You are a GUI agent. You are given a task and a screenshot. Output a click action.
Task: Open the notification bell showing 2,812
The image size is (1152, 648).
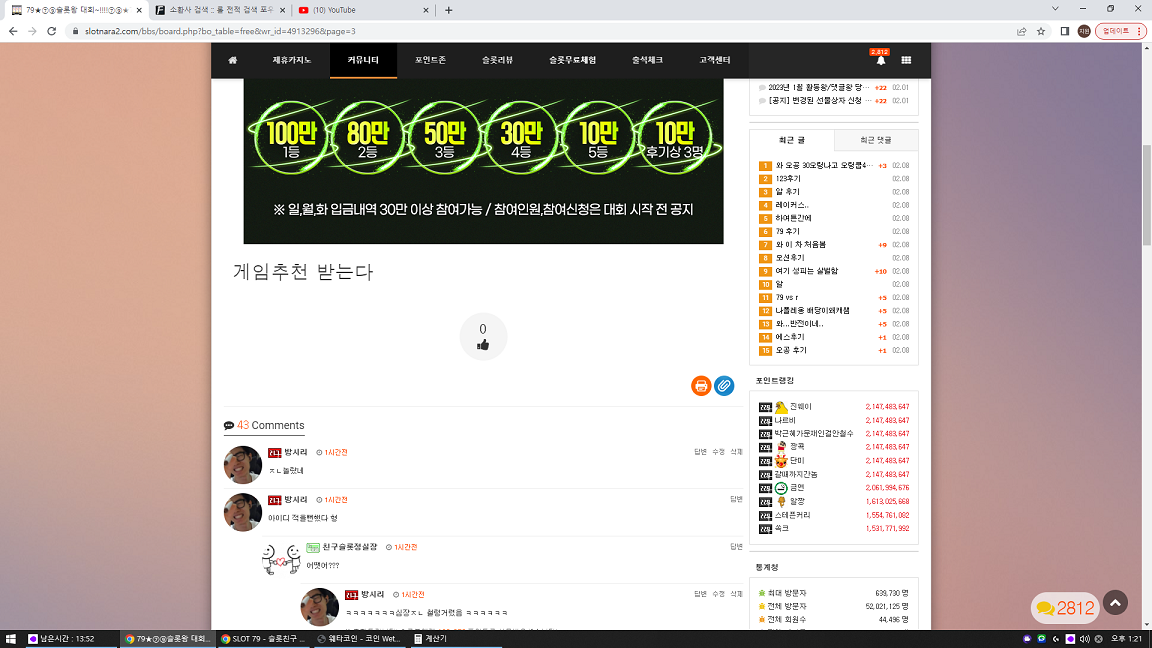[880, 59]
